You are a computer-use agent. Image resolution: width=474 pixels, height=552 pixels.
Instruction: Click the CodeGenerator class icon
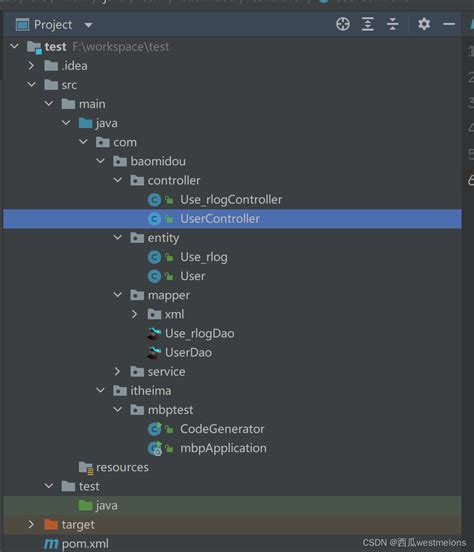coord(154,429)
